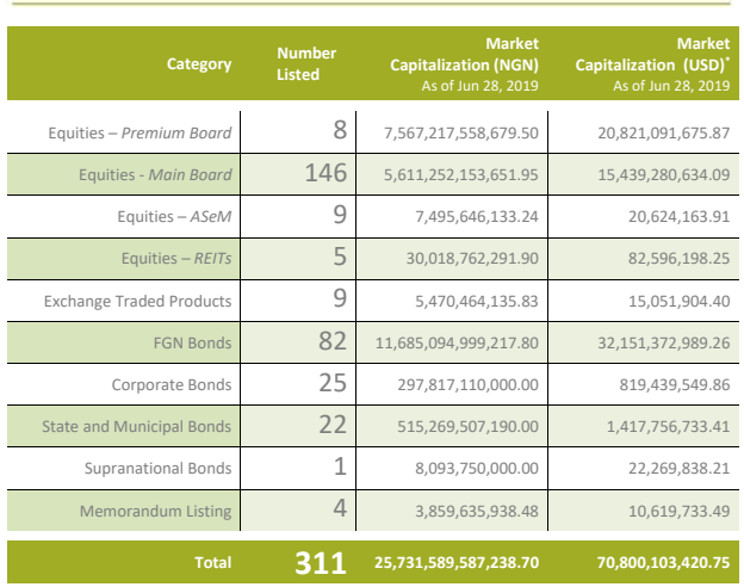This screenshot has height=587, width=744.
Task: Select total NGN value 25,731,589,587,238.70
Action: (456, 562)
